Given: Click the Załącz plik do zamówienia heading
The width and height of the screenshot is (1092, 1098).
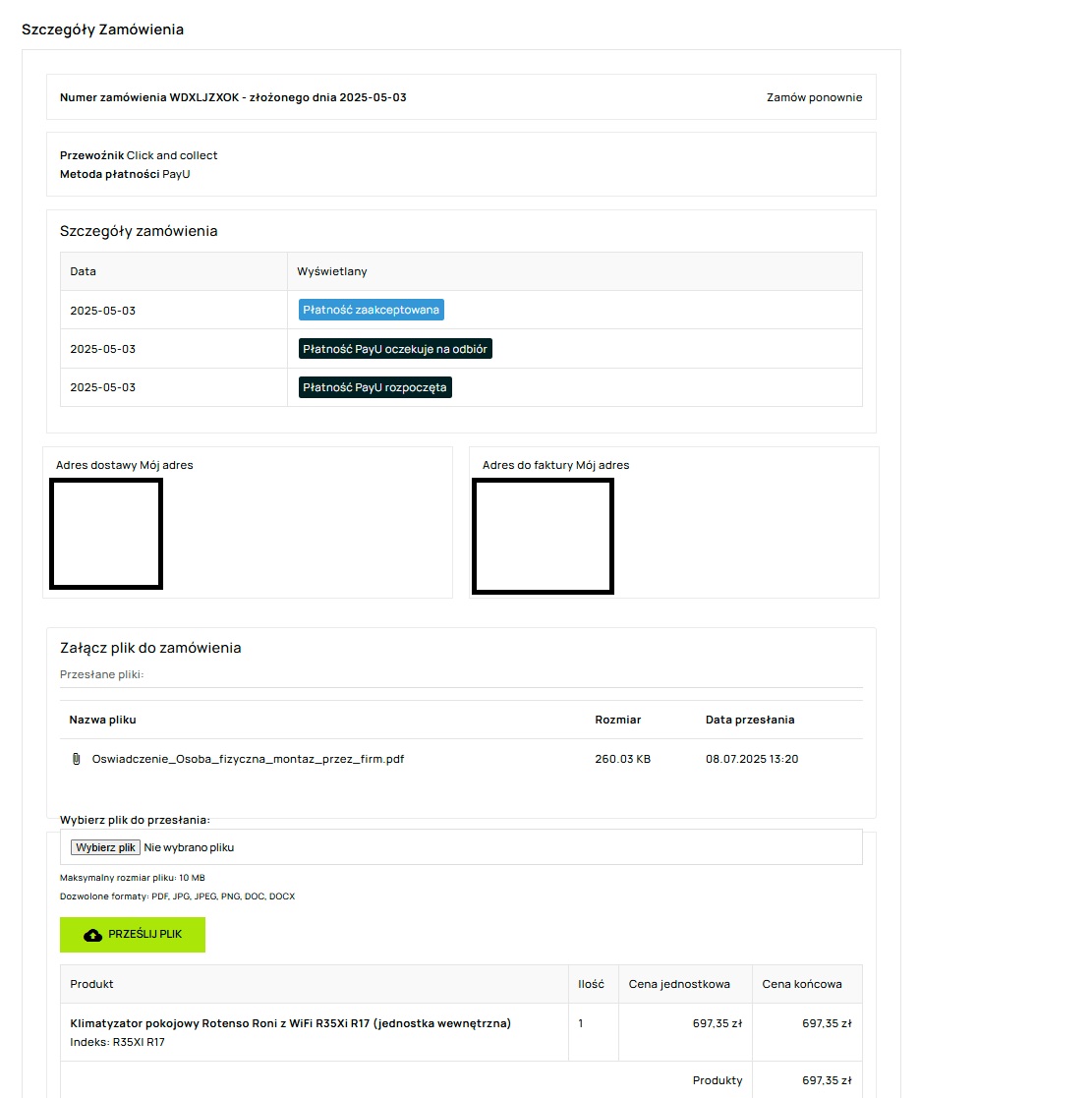Looking at the screenshot, I should click(x=150, y=648).
